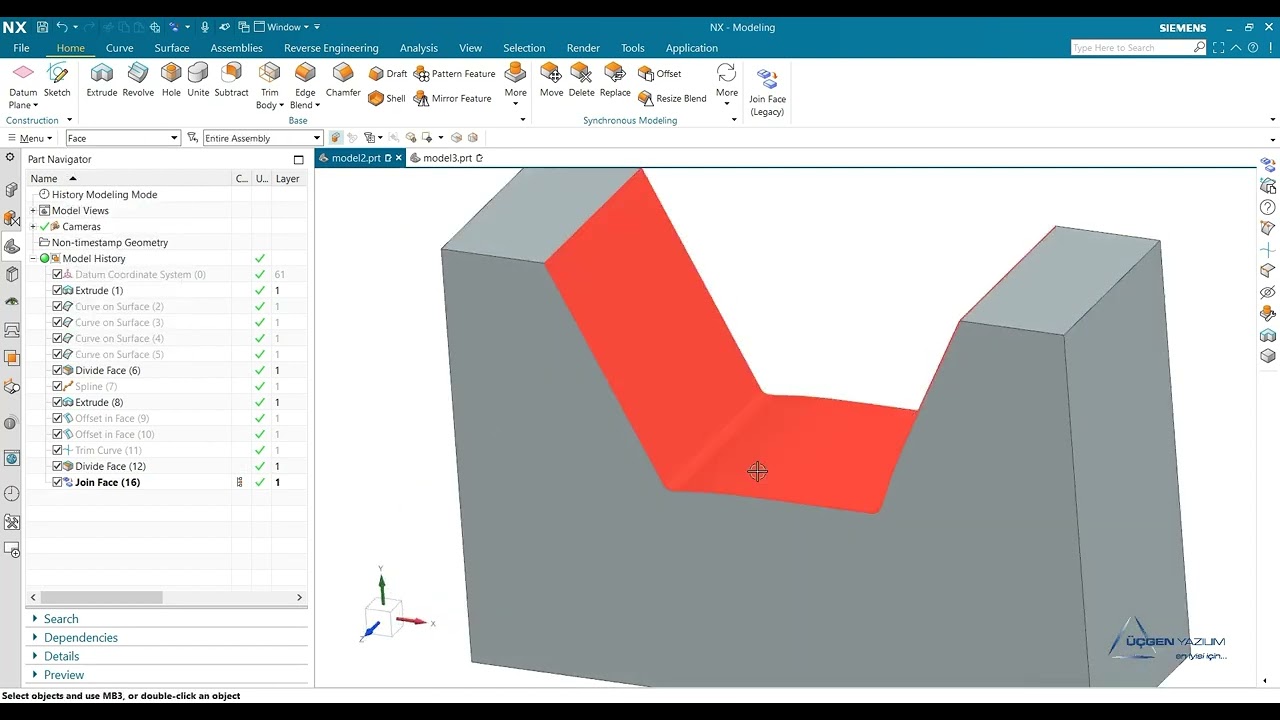
Task: Toggle checkbox for Divide Face (12)
Action: point(57,466)
